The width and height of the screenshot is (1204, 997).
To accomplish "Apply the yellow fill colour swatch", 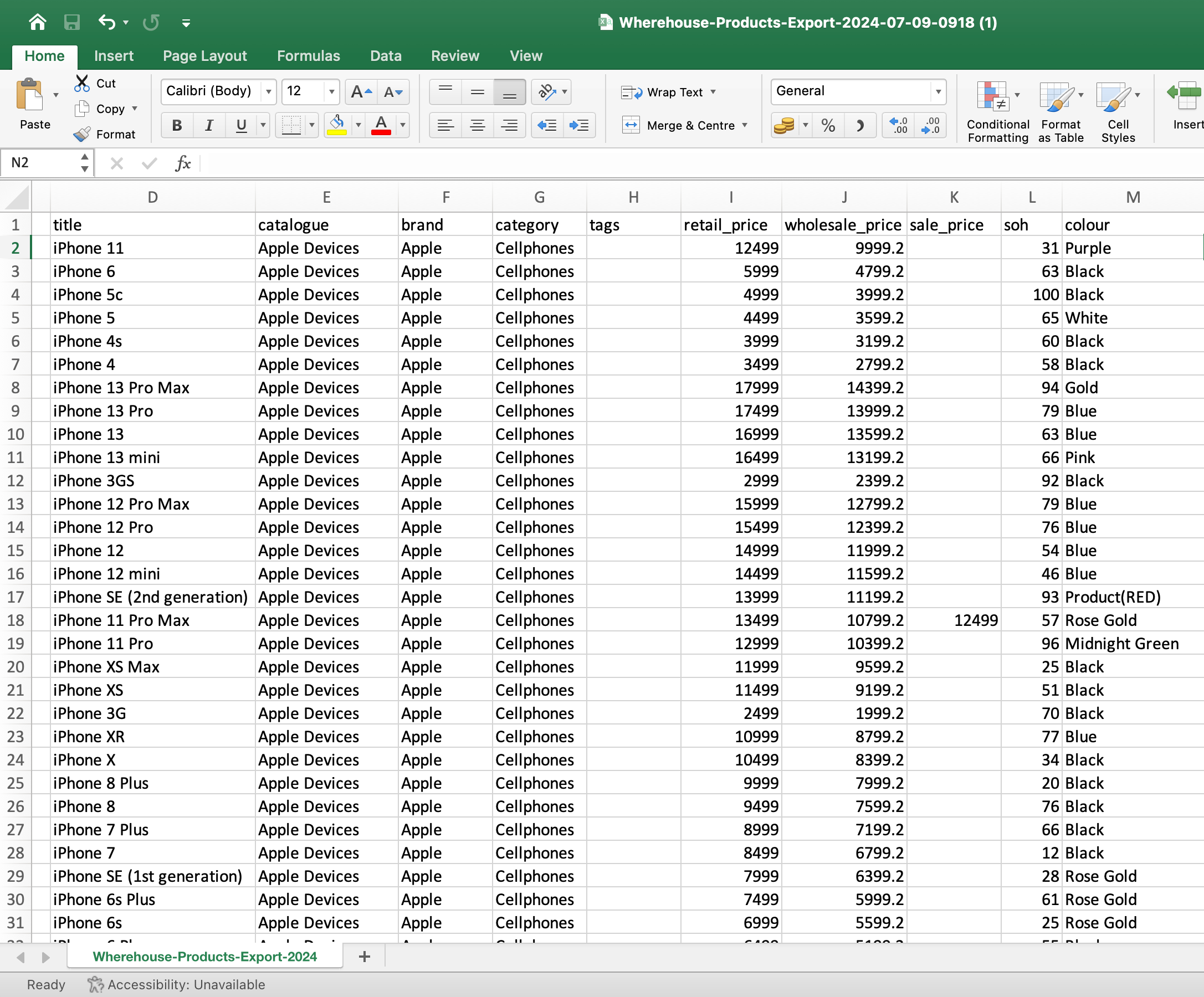I will point(336,126).
